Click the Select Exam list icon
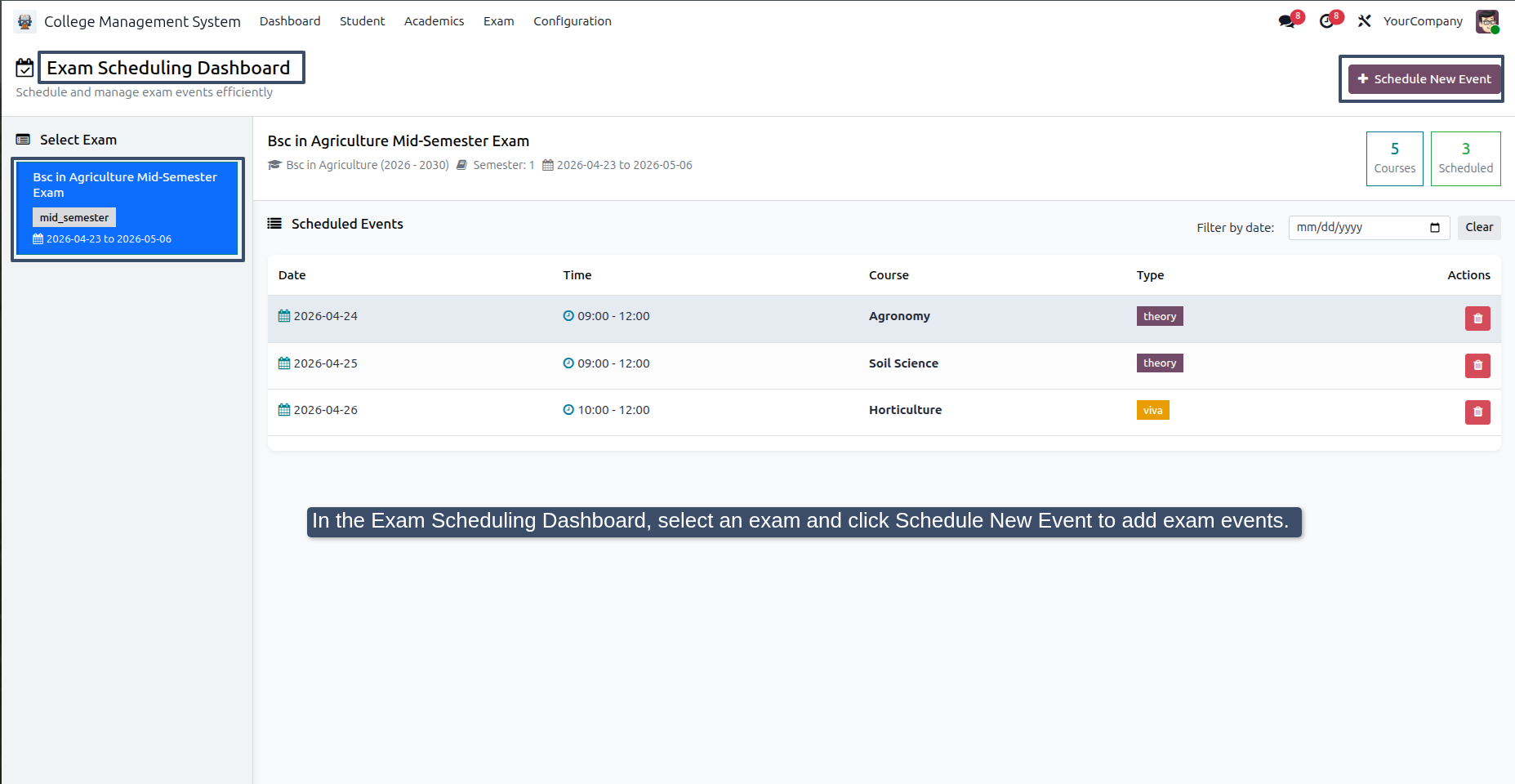Image resolution: width=1515 pixels, height=784 pixels. [23, 140]
